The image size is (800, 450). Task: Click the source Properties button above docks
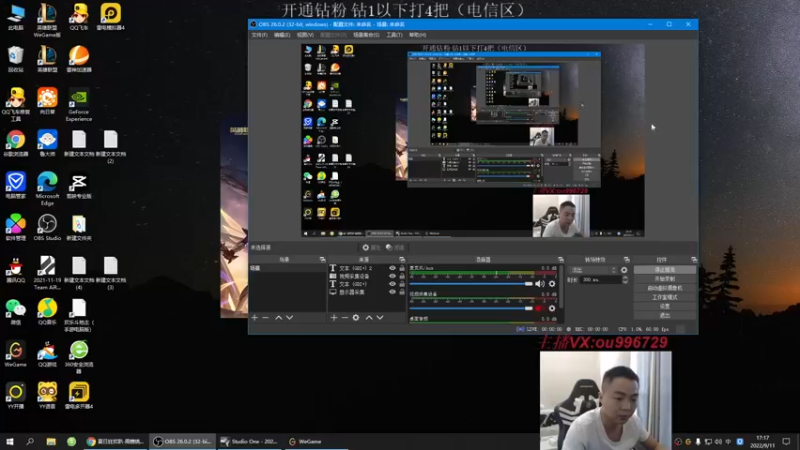tap(371, 247)
